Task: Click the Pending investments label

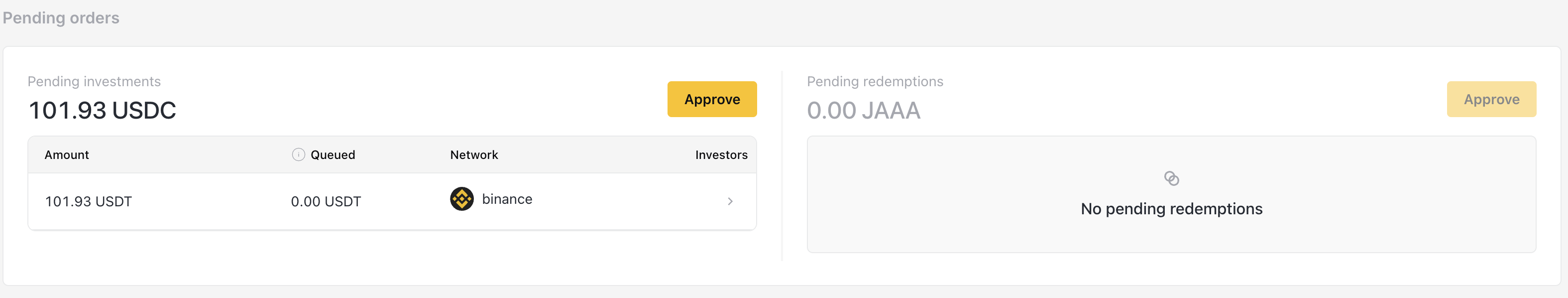Action: coord(95,82)
